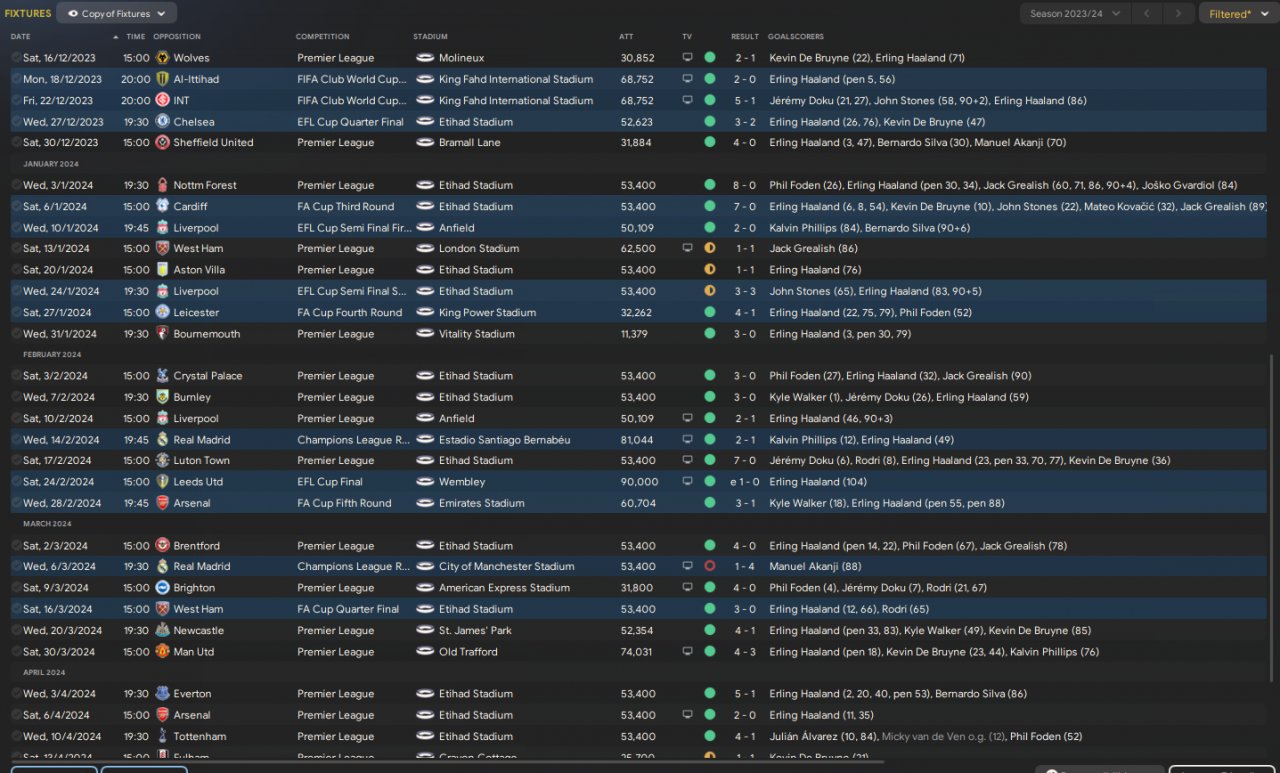Click the '1 - 4' result on 6/3/2024
Viewport: 1280px width, 773px height.
745,567
